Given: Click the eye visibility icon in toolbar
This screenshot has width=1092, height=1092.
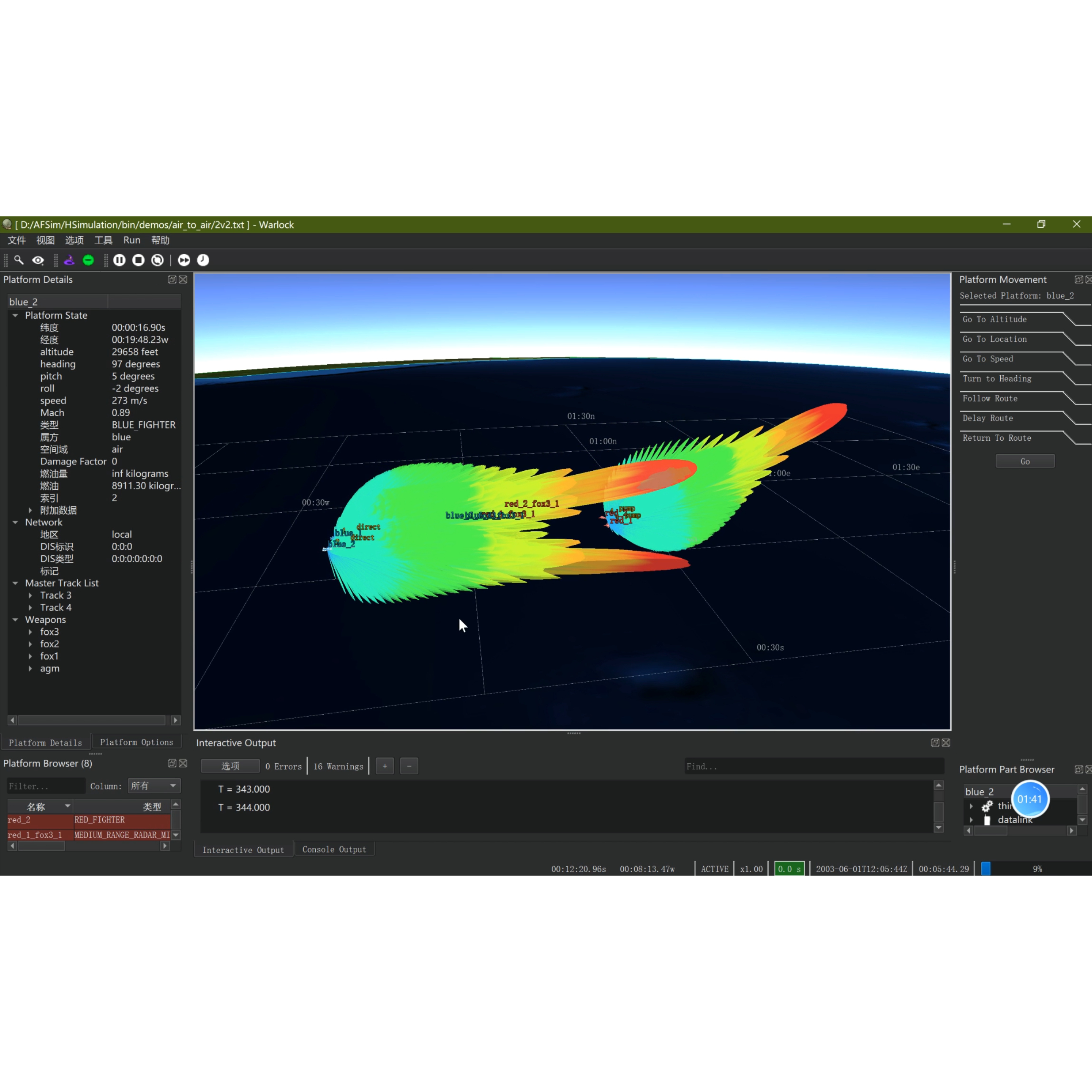Looking at the screenshot, I should click(x=38, y=260).
